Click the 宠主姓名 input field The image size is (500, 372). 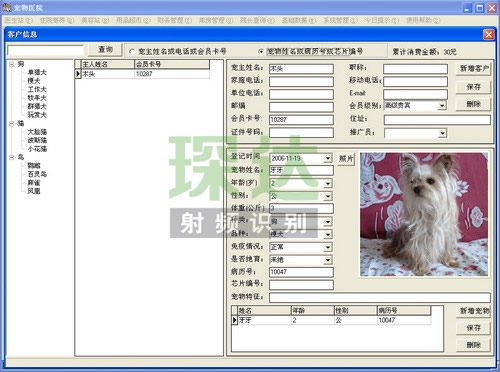(x=301, y=69)
